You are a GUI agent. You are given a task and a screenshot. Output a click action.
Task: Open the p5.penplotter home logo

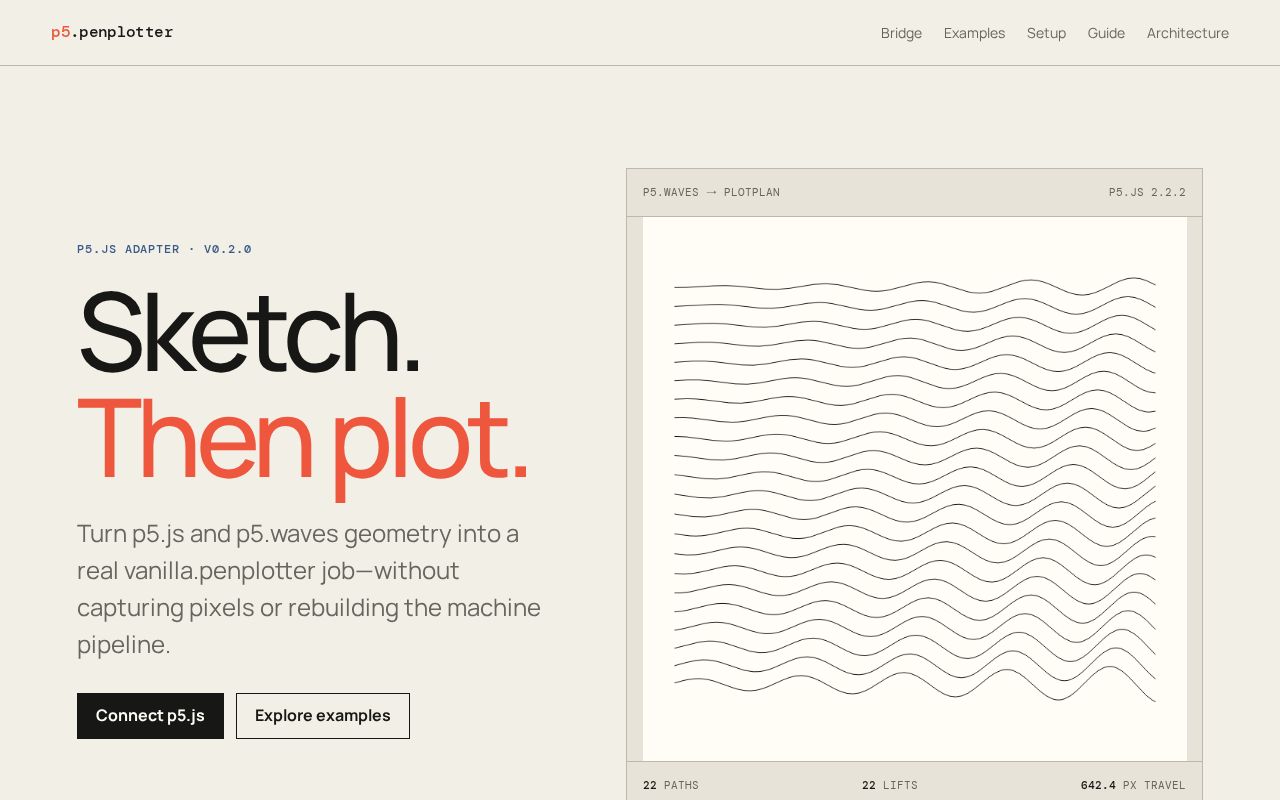(x=112, y=32)
